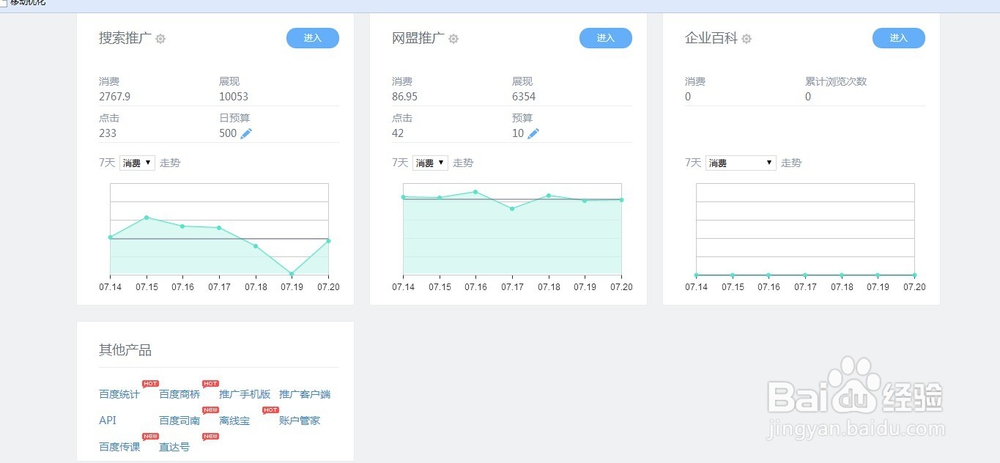Screen dimensions: 1000x463
Task: Click the 企业百科 card title
Action: 711,38
